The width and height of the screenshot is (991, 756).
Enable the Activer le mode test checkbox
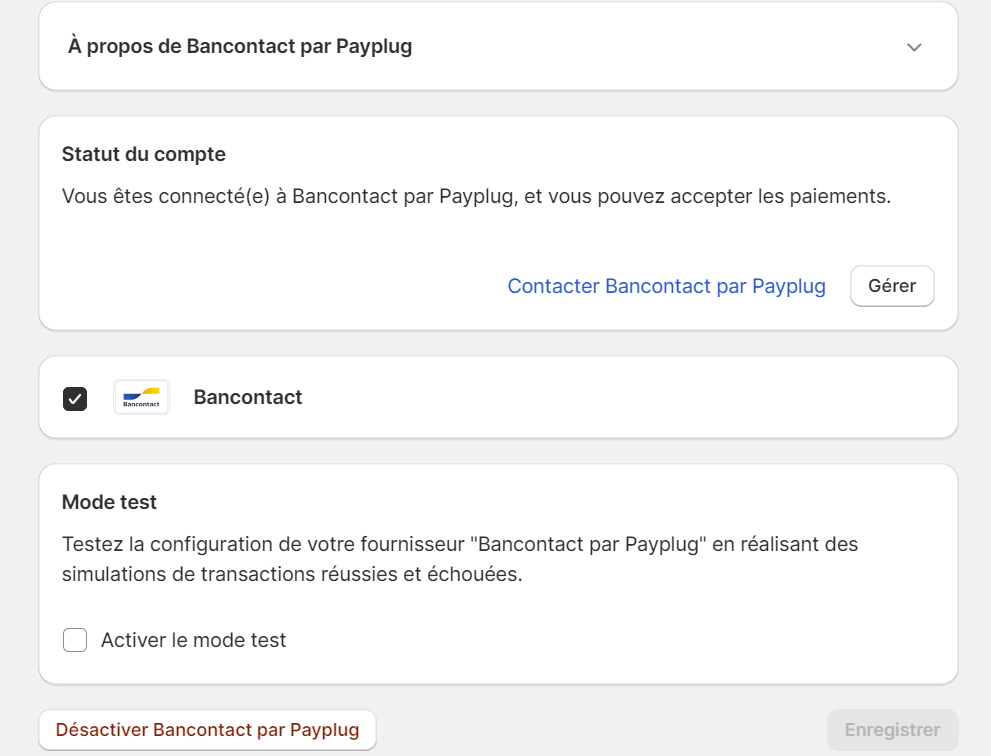[75, 640]
